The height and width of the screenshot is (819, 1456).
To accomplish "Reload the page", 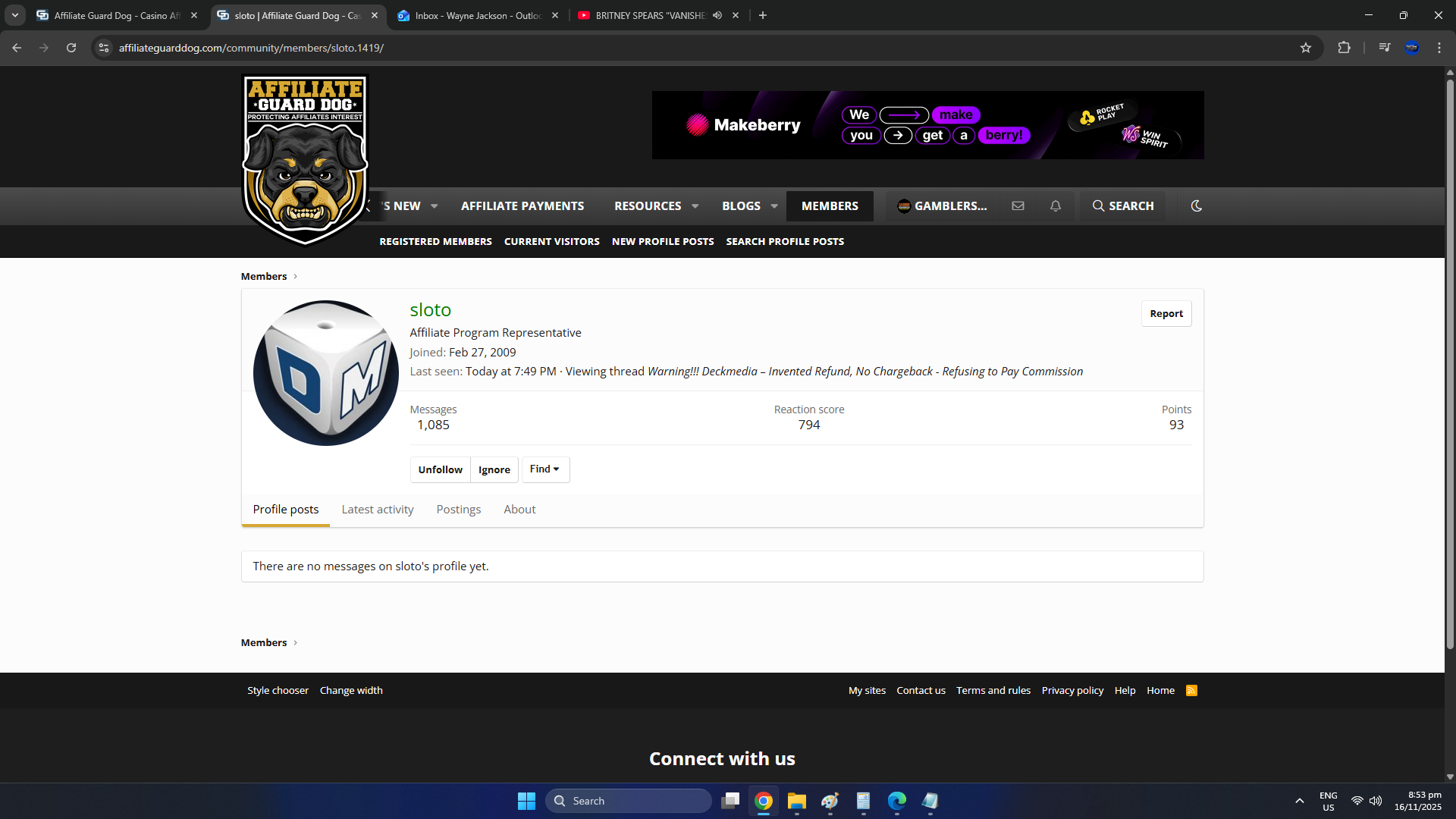I will pos(71,47).
